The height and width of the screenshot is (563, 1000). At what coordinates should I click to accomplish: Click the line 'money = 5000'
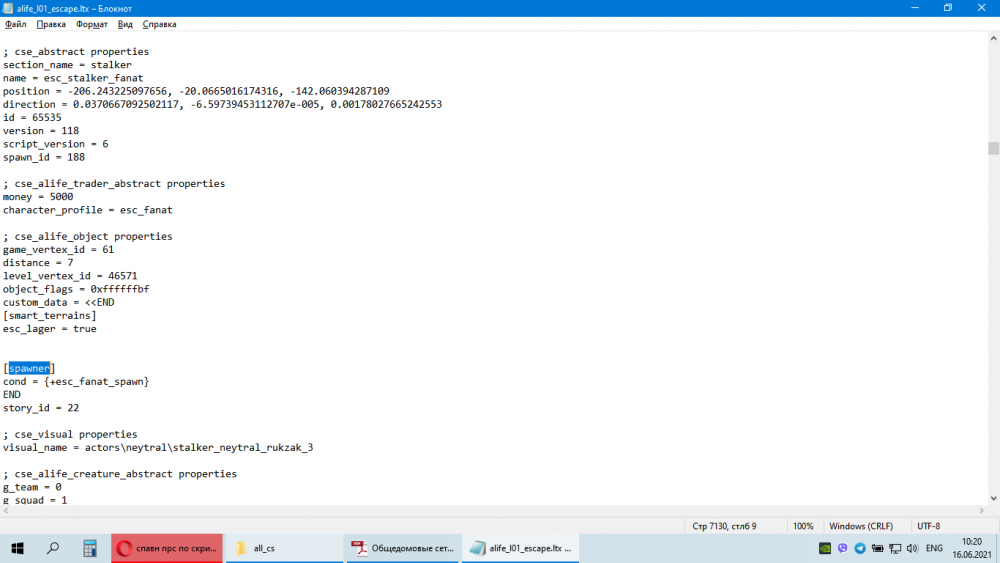coord(38,197)
